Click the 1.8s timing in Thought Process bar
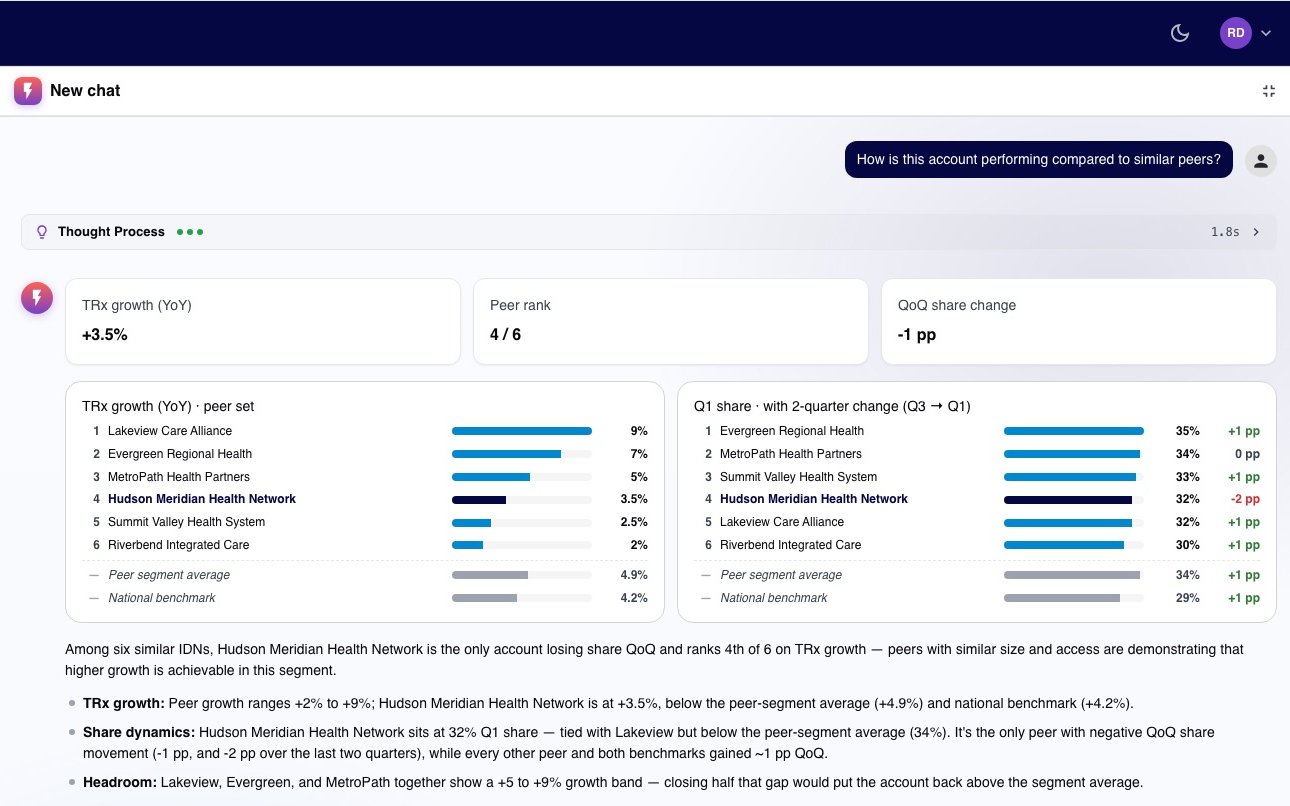Image resolution: width=1290 pixels, height=806 pixels. click(x=1225, y=232)
